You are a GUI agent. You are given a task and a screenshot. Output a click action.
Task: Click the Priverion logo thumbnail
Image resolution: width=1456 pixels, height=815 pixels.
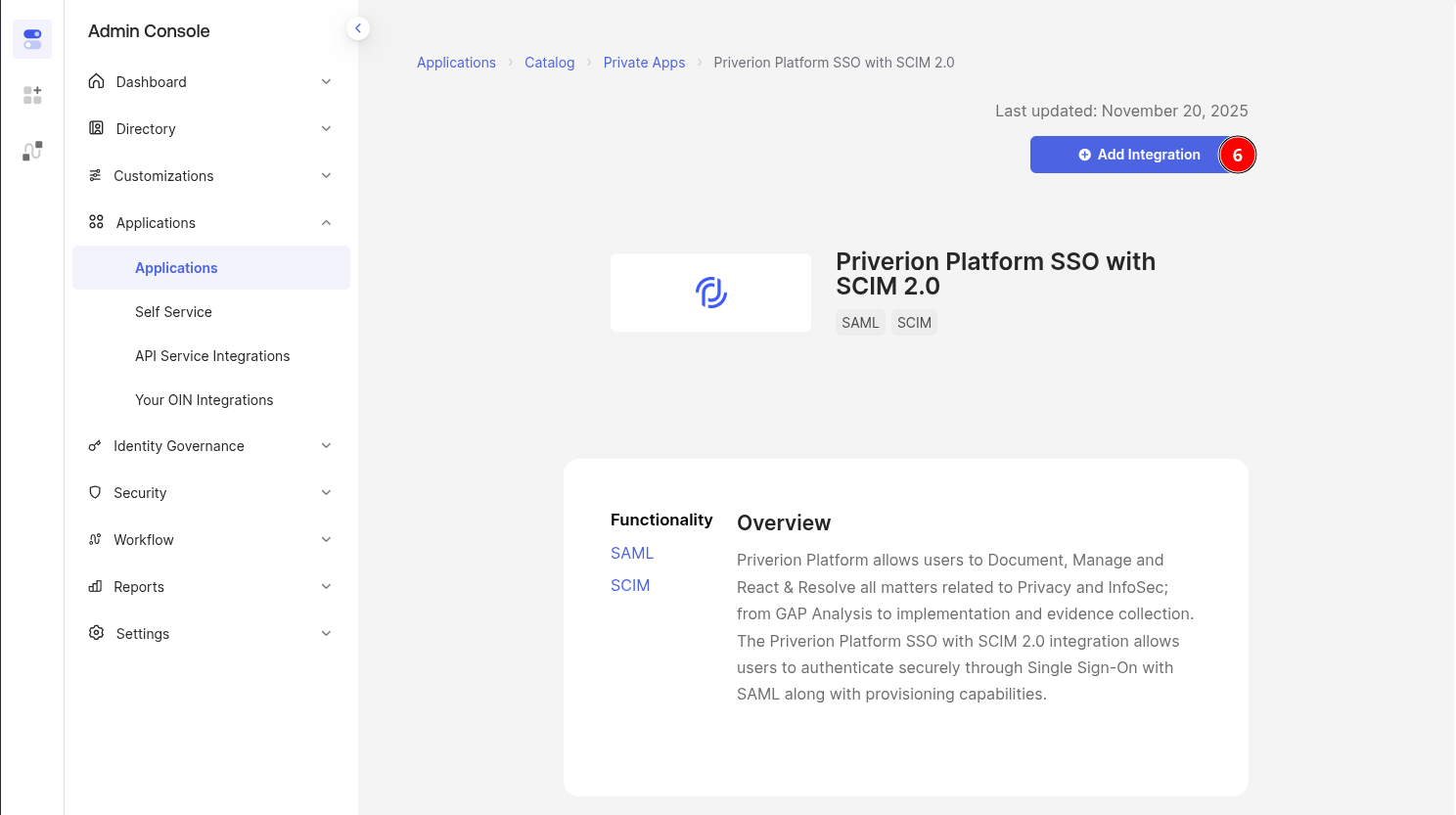point(710,293)
